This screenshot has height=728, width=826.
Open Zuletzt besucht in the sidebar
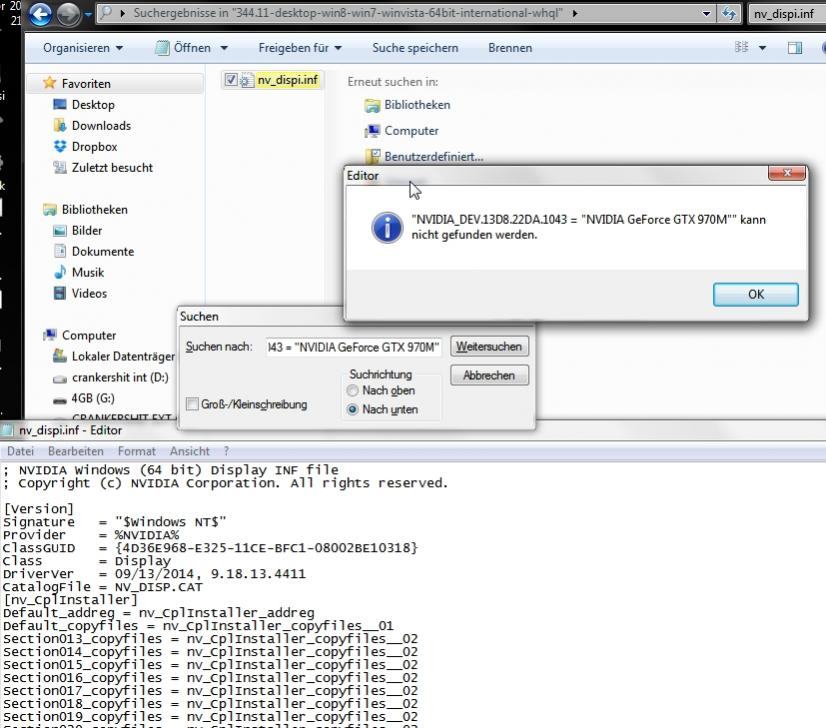(112, 168)
